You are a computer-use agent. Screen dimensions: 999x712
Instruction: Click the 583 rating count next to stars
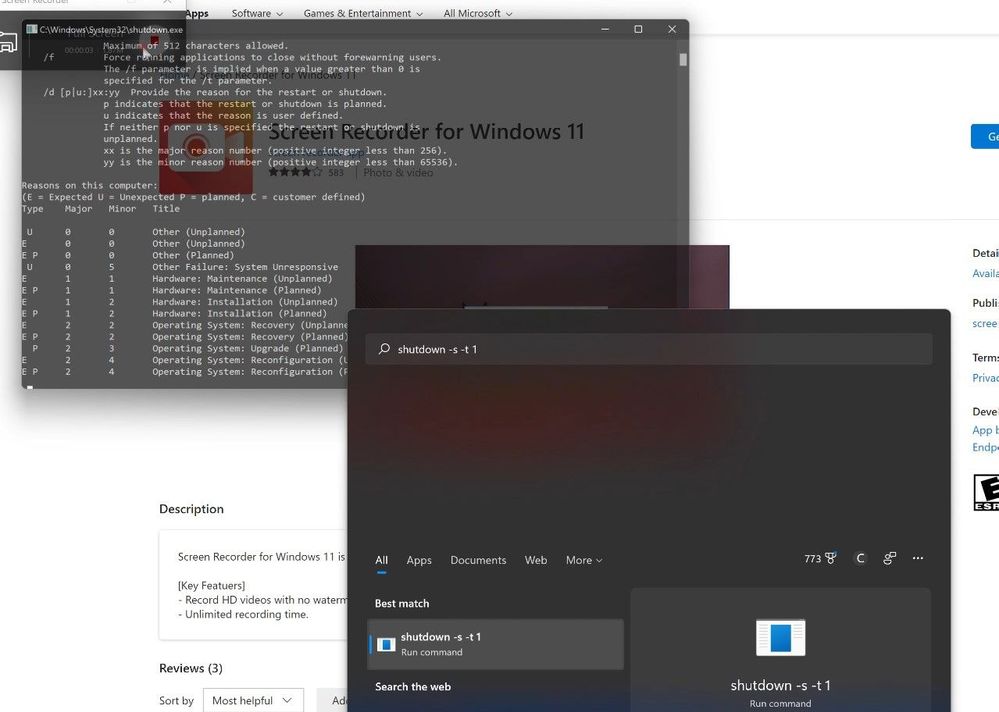(336, 173)
